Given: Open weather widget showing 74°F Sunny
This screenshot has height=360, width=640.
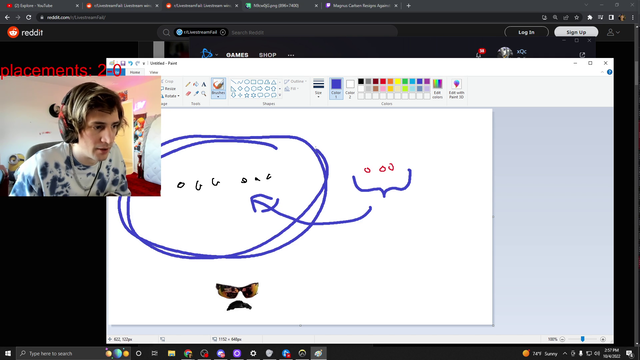Looking at the screenshot, I should point(540,353).
